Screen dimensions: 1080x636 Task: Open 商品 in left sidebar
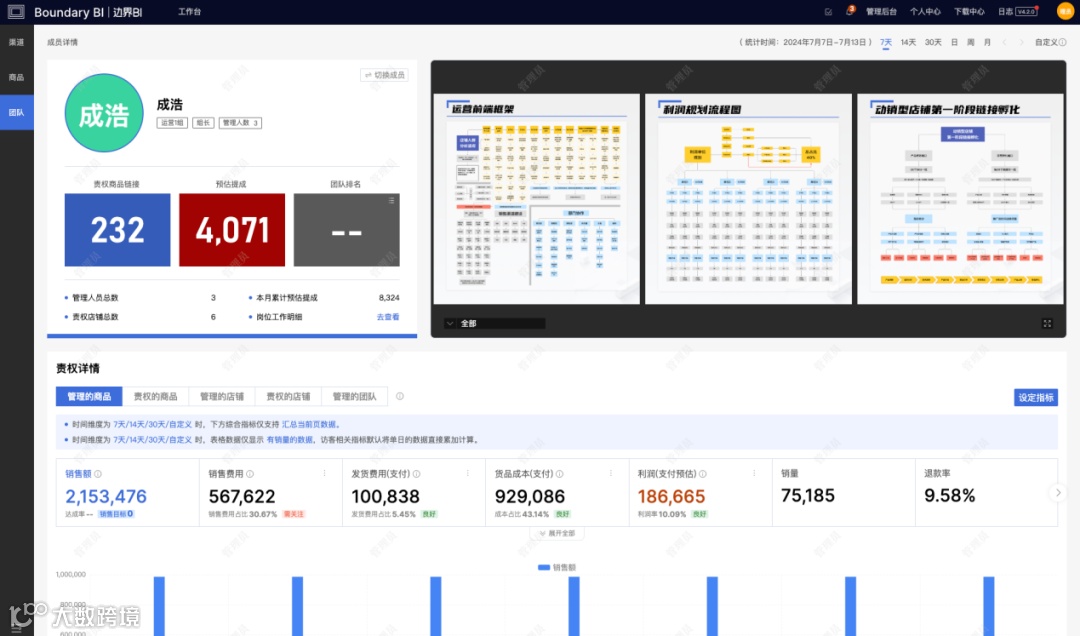pos(17,77)
